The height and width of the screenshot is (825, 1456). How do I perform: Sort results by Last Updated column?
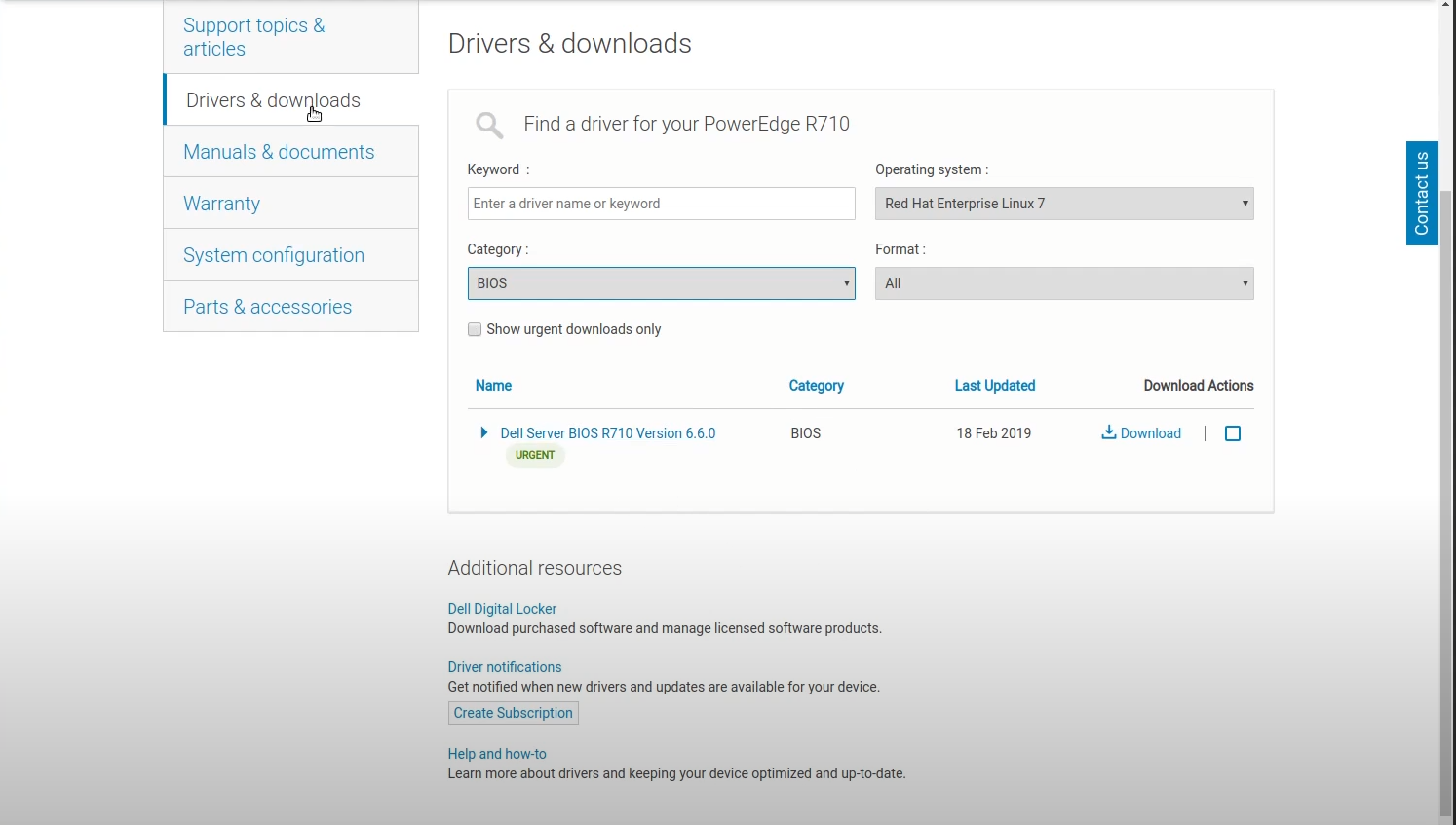coord(995,386)
